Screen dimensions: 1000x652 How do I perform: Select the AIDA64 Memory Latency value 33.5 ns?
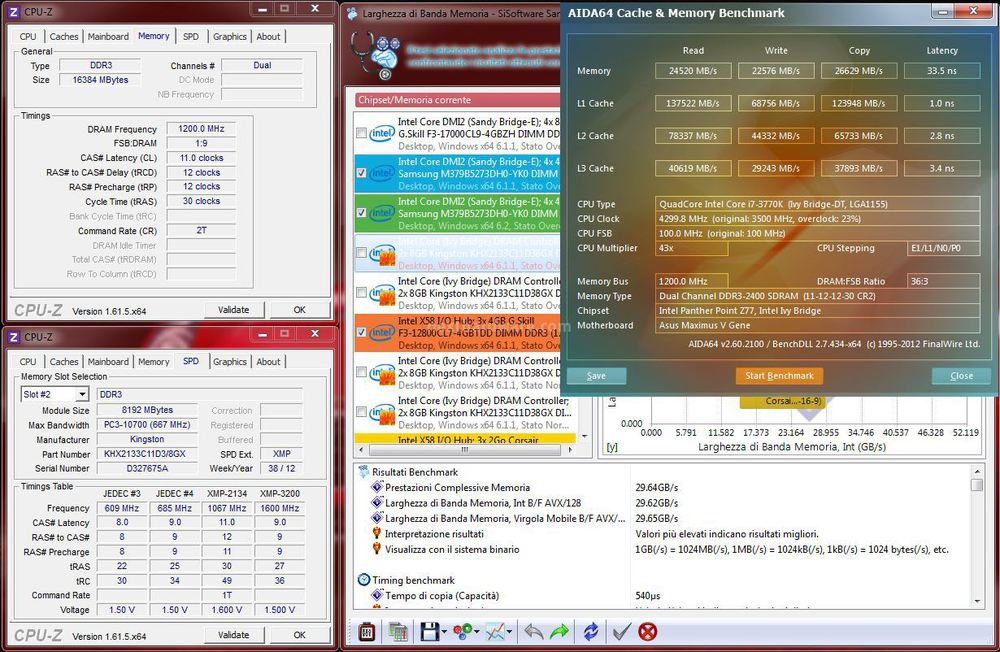point(941,71)
